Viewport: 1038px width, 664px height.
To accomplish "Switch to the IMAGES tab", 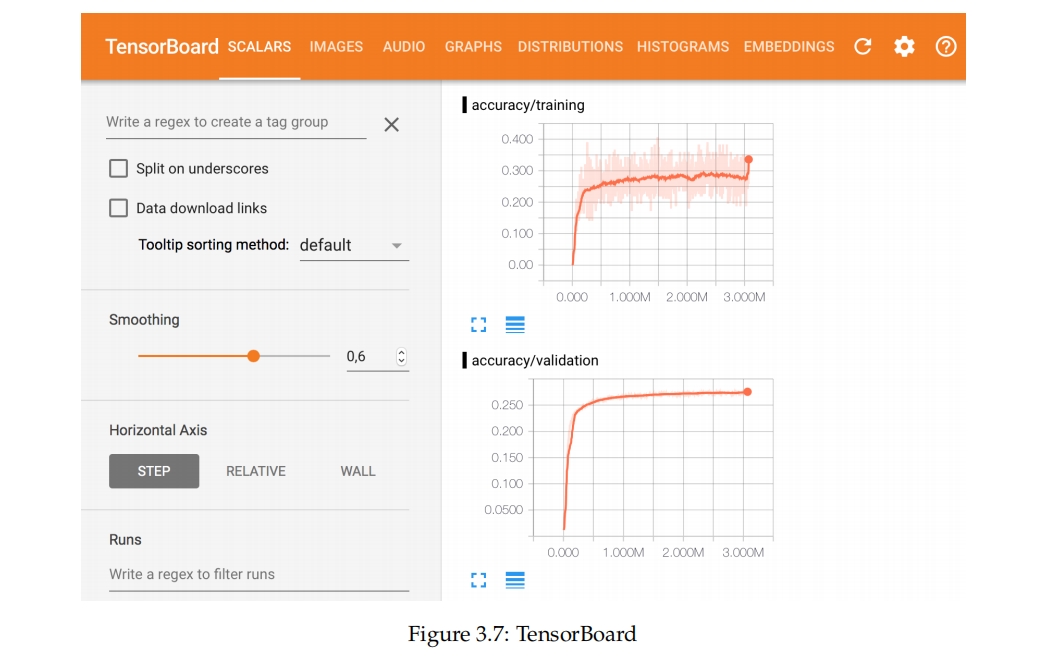I will point(336,46).
